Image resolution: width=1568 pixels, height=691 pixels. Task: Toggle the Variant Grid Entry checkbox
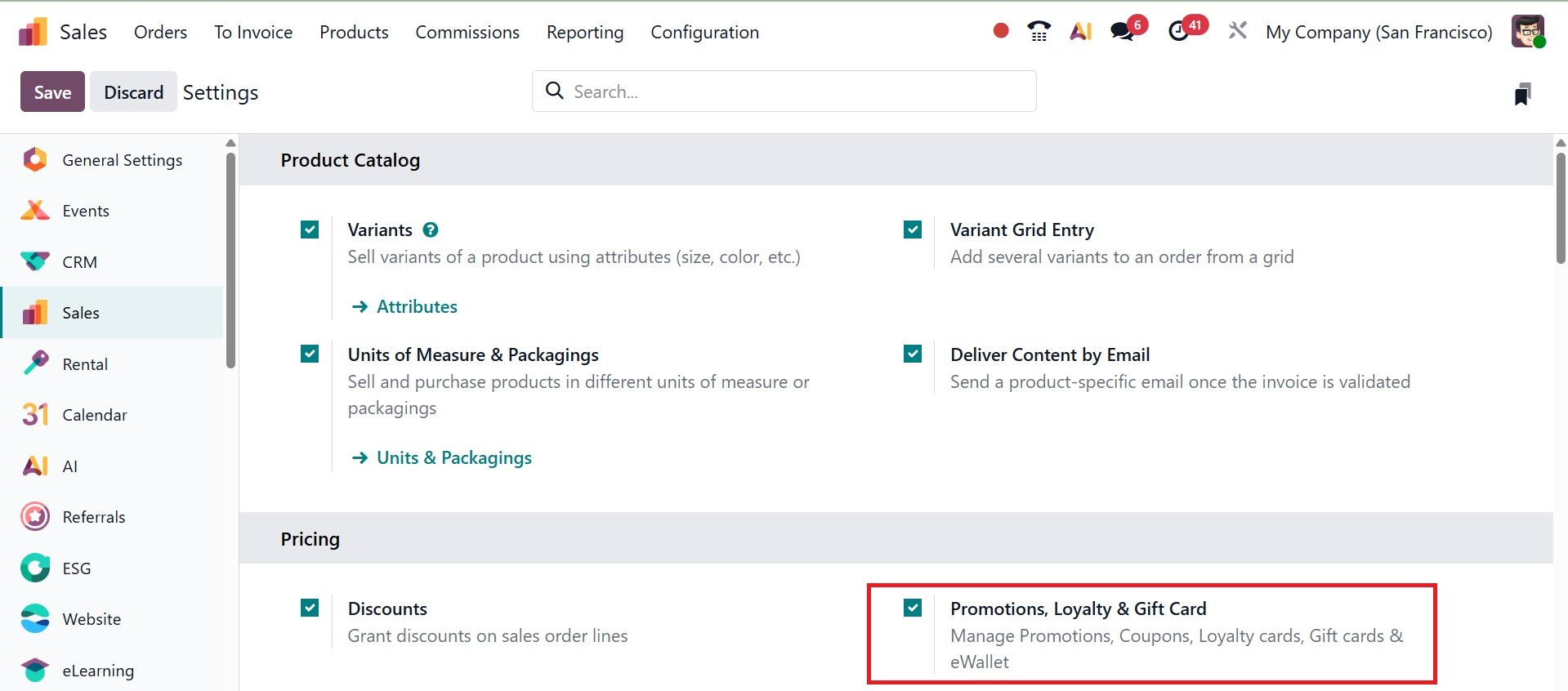click(x=913, y=230)
